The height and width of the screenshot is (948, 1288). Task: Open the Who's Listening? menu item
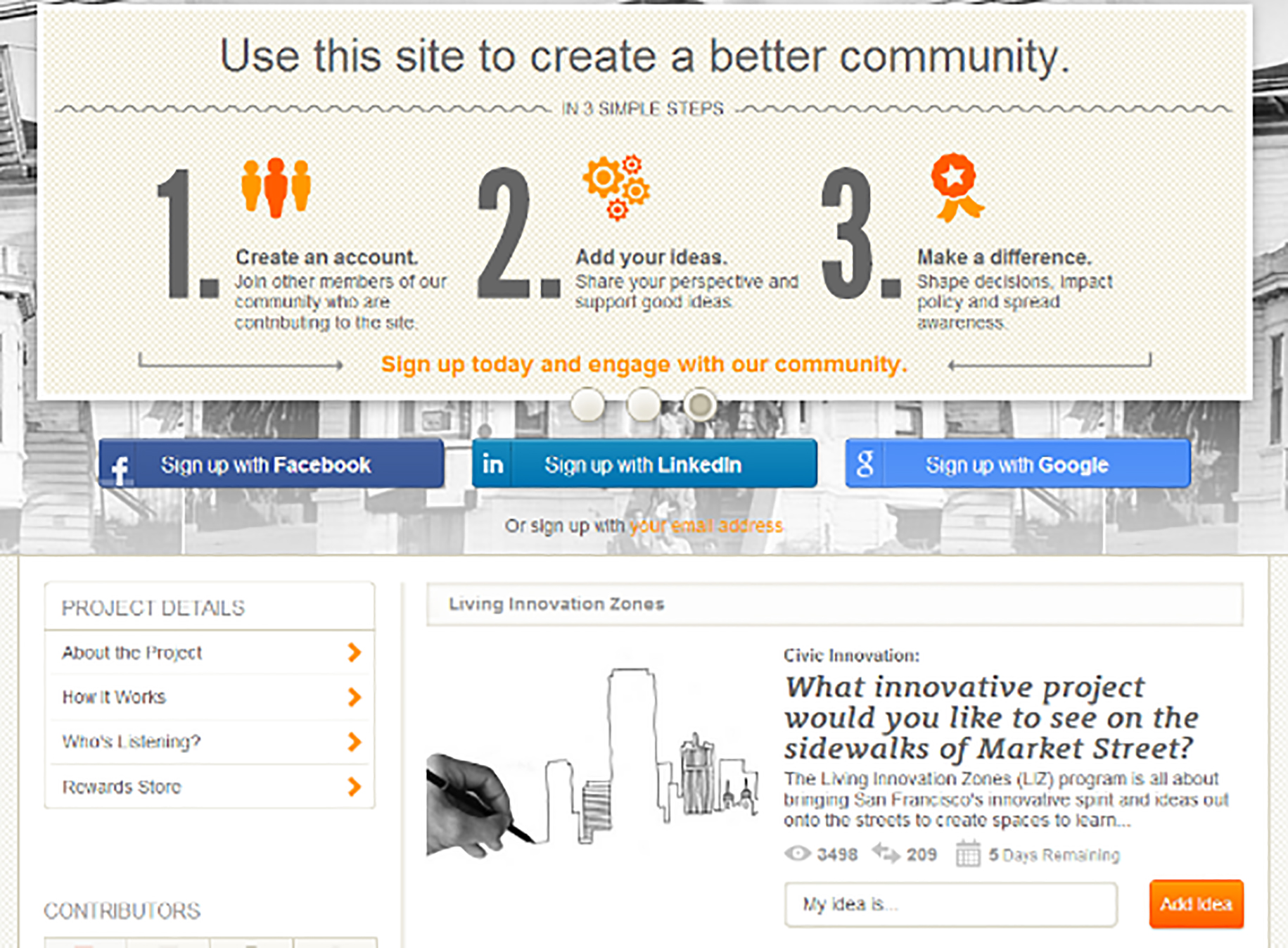(132, 742)
